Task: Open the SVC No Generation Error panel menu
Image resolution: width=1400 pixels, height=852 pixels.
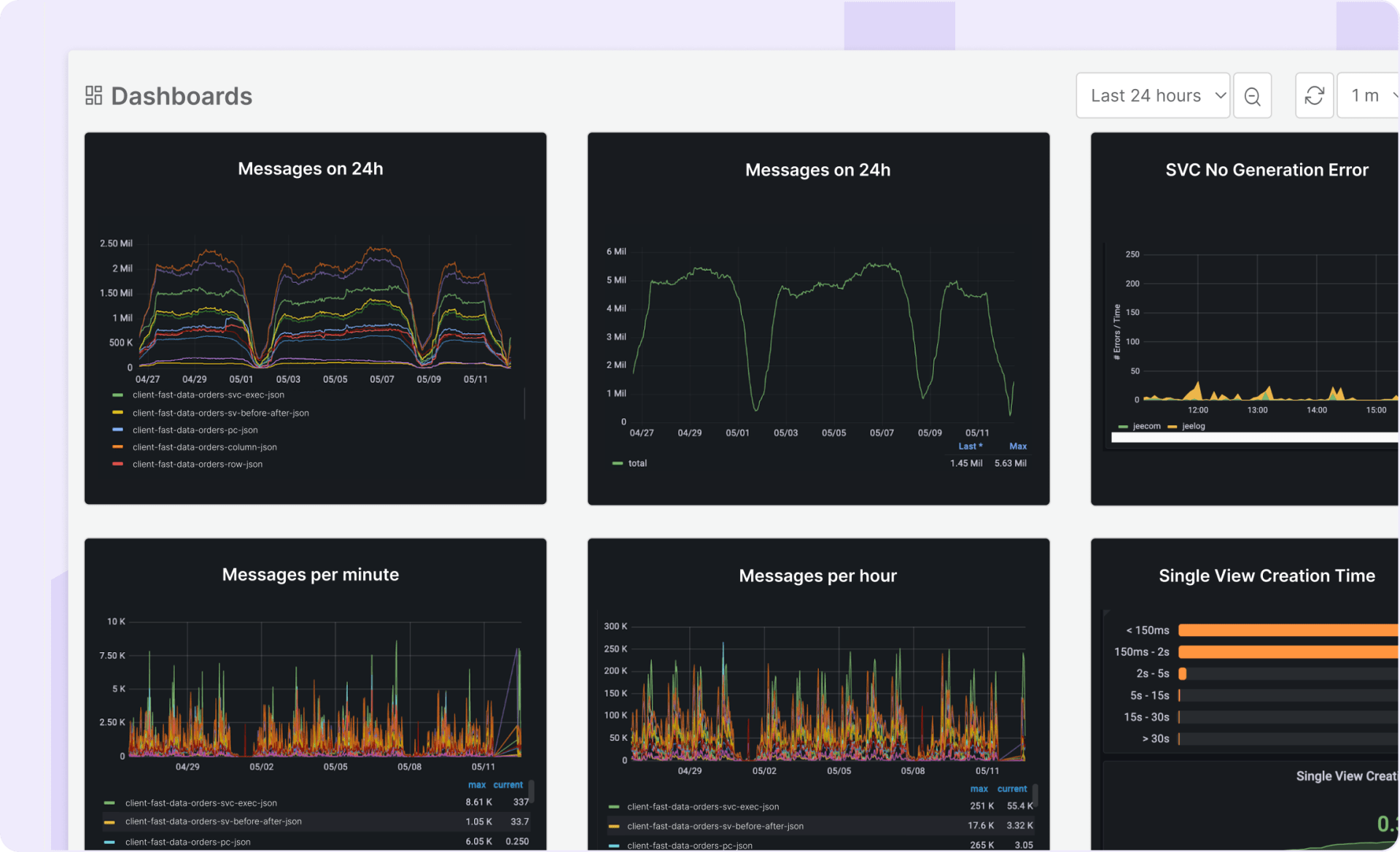Action: (1267, 169)
